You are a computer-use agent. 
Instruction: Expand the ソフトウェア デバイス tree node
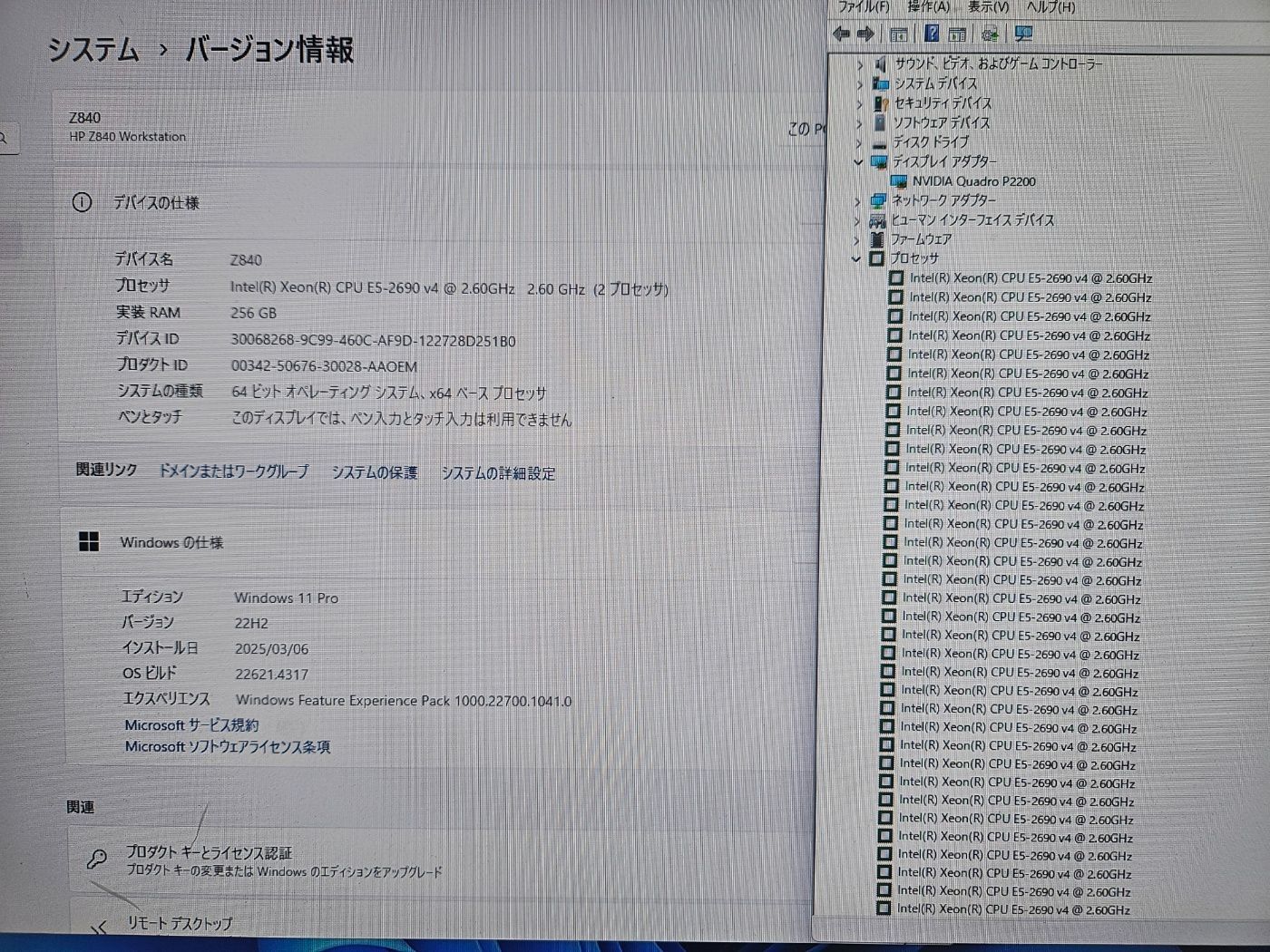[859, 123]
